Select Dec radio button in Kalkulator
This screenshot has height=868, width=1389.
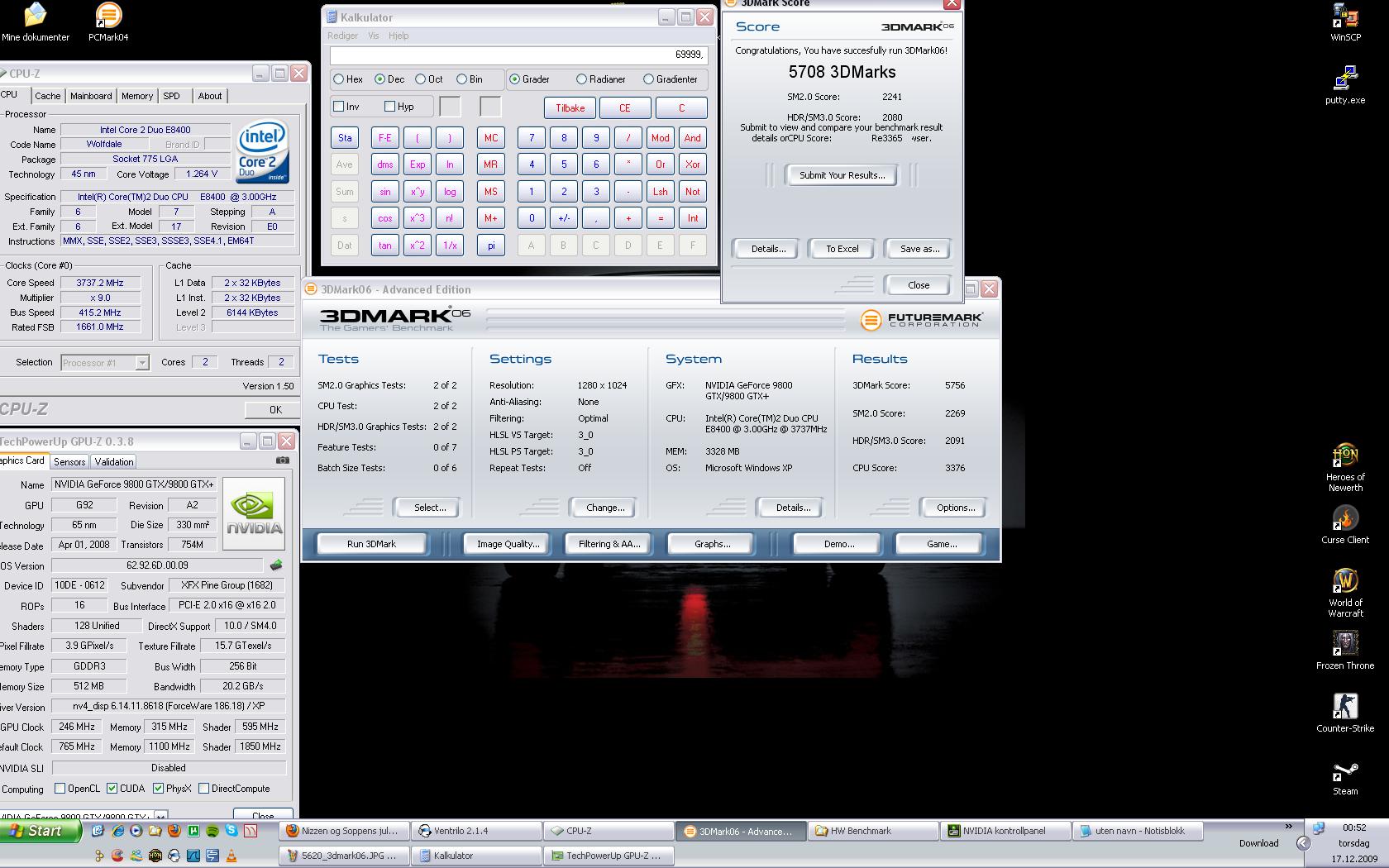click(x=379, y=79)
